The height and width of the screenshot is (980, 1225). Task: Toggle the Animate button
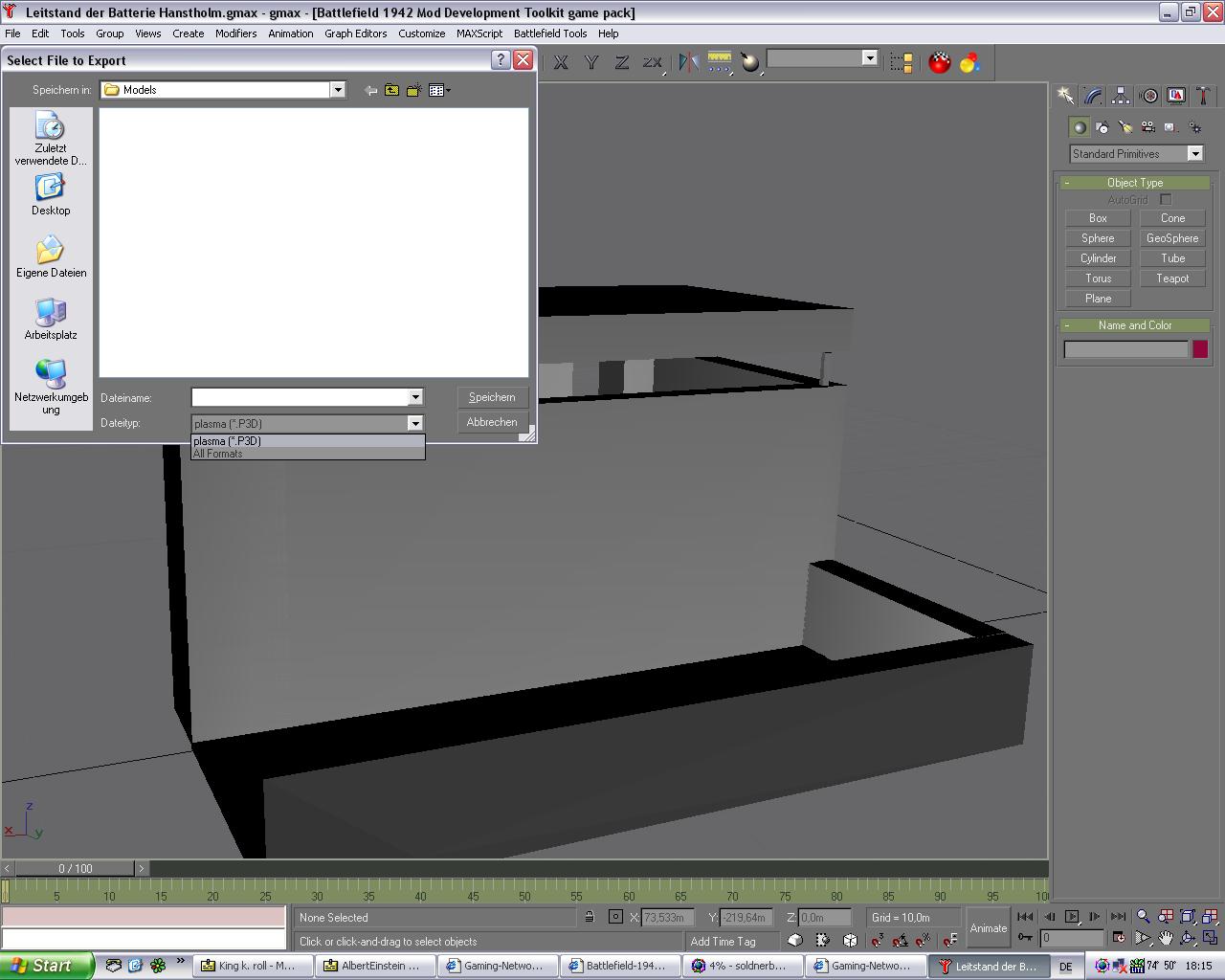click(988, 927)
